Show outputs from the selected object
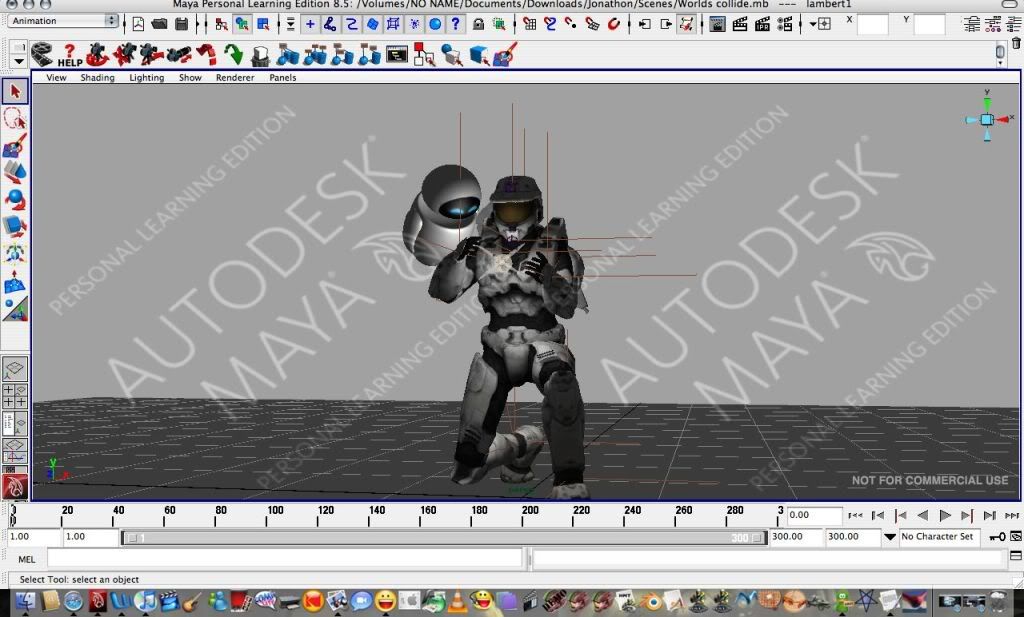This screenshot has height=617, width=1024. pos(665,24)
